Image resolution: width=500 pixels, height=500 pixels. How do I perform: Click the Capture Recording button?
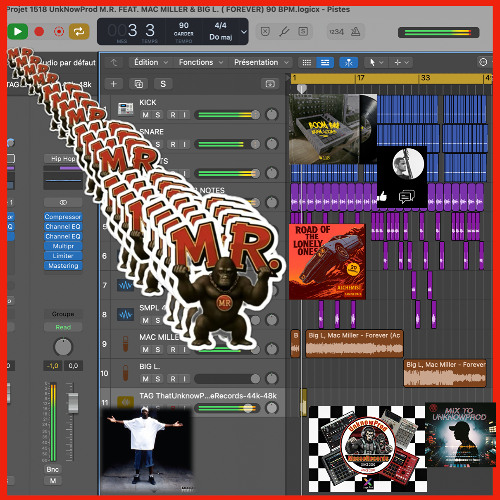point(59,32)
